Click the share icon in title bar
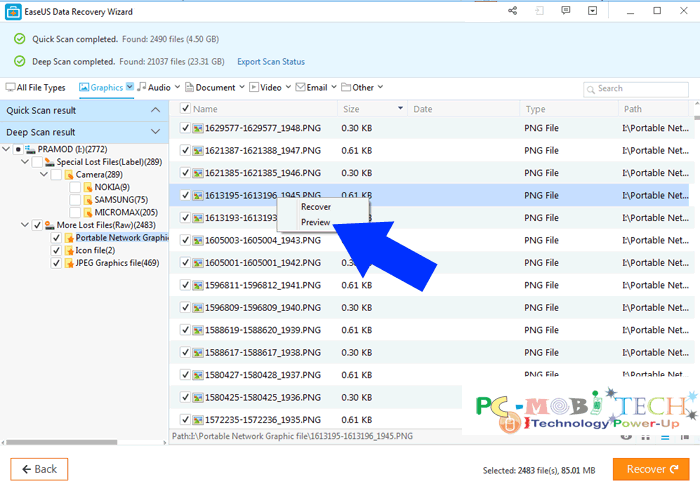The width and height of the screenshot is (700, 491). coord(512,11)
